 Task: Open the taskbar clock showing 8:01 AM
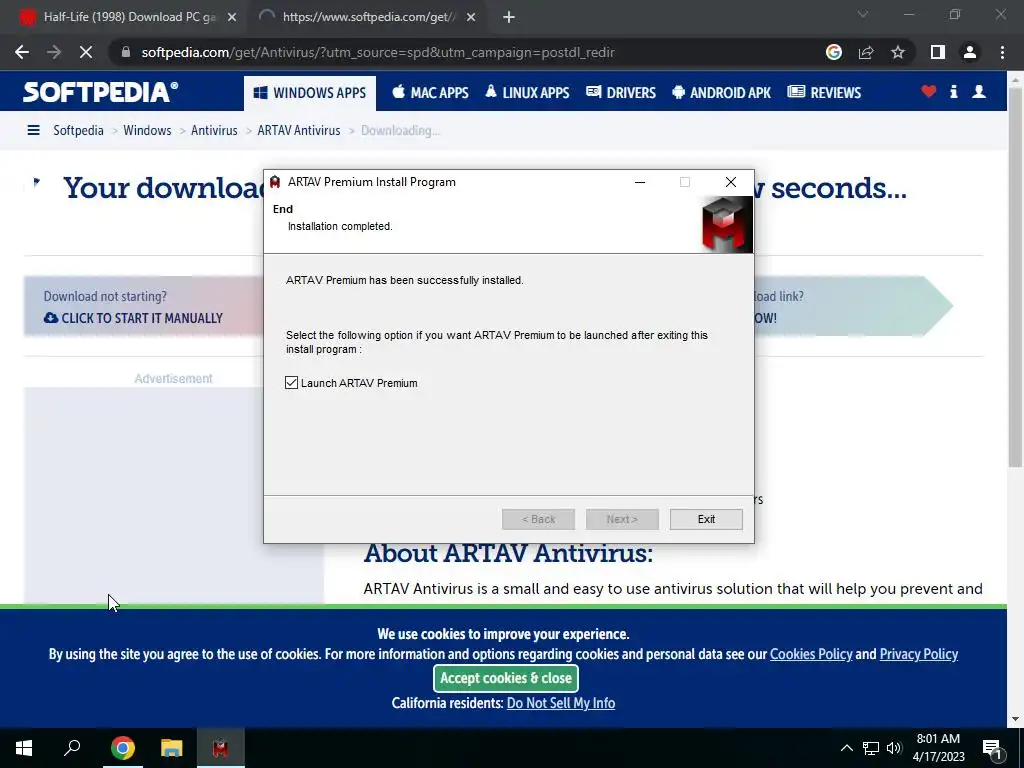[x=938, y=748]
